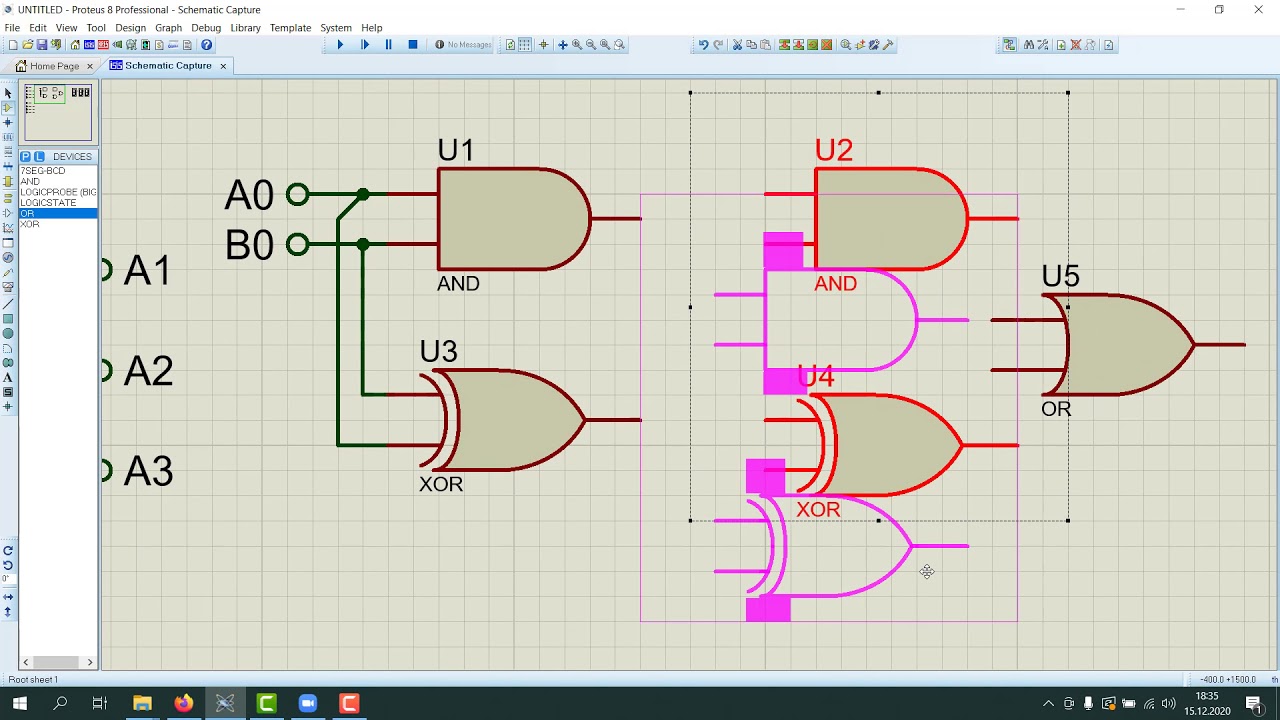Open the Windows Start menu

[x=19, y=704]
